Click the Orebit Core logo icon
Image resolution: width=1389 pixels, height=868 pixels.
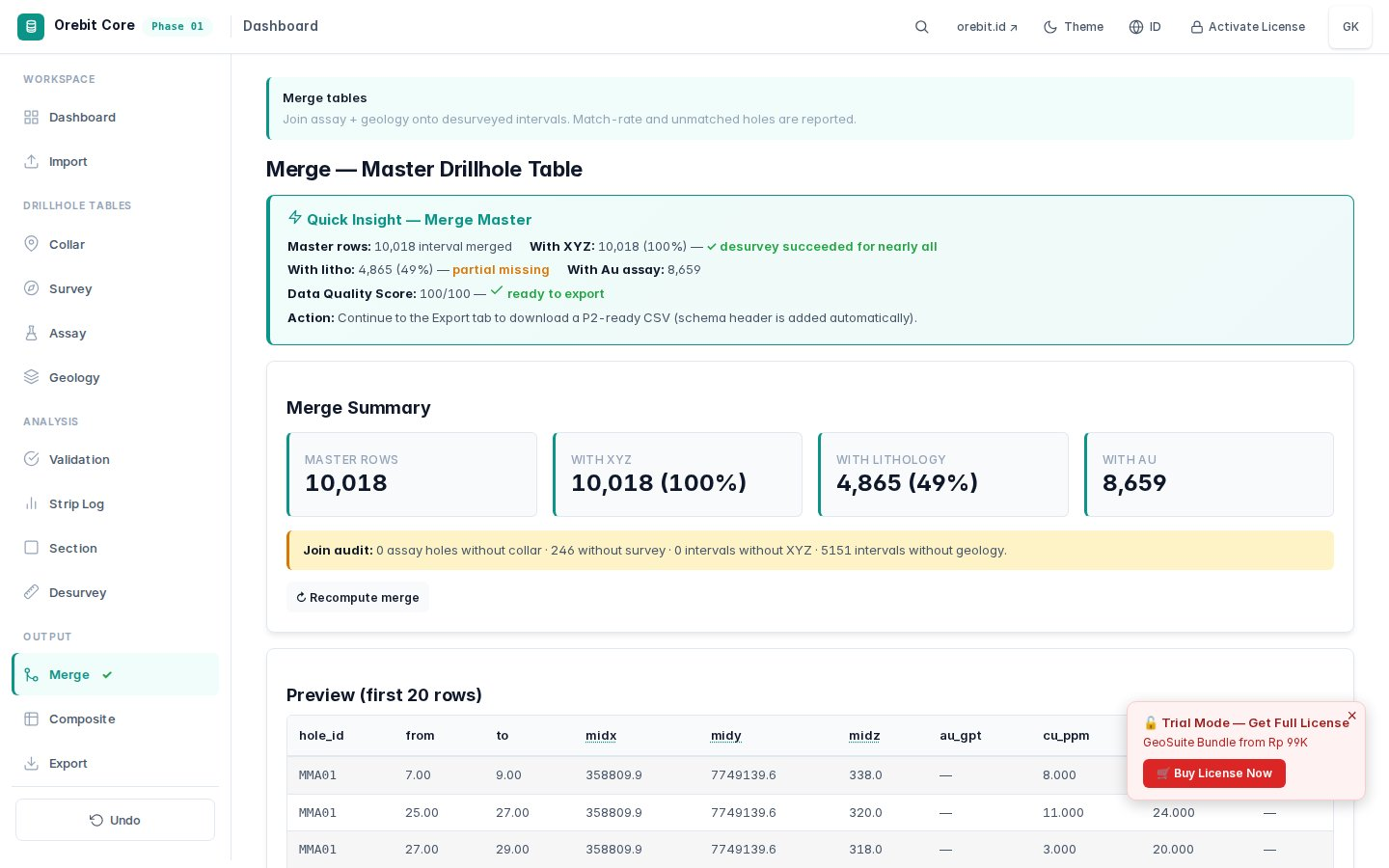pos(31,27)
